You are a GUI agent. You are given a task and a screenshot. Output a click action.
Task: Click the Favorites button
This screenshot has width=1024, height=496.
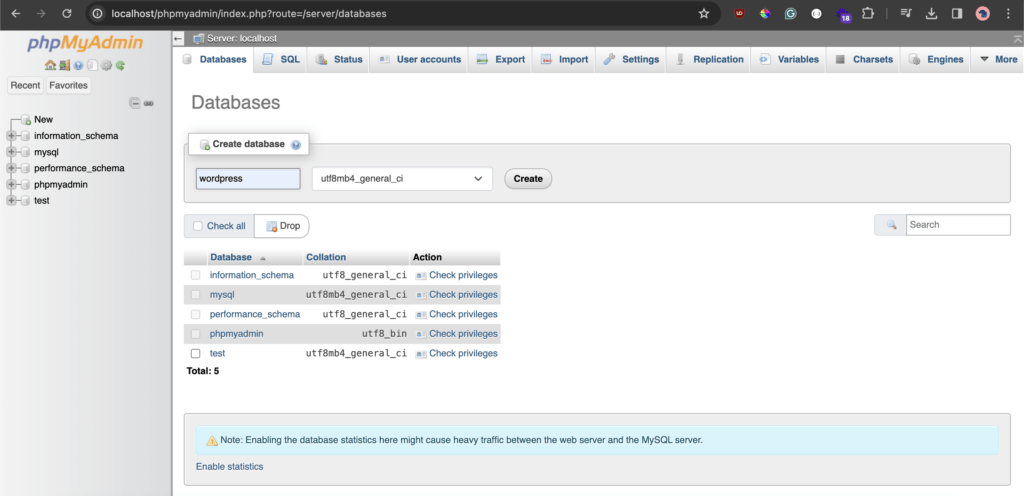point(68,85)
